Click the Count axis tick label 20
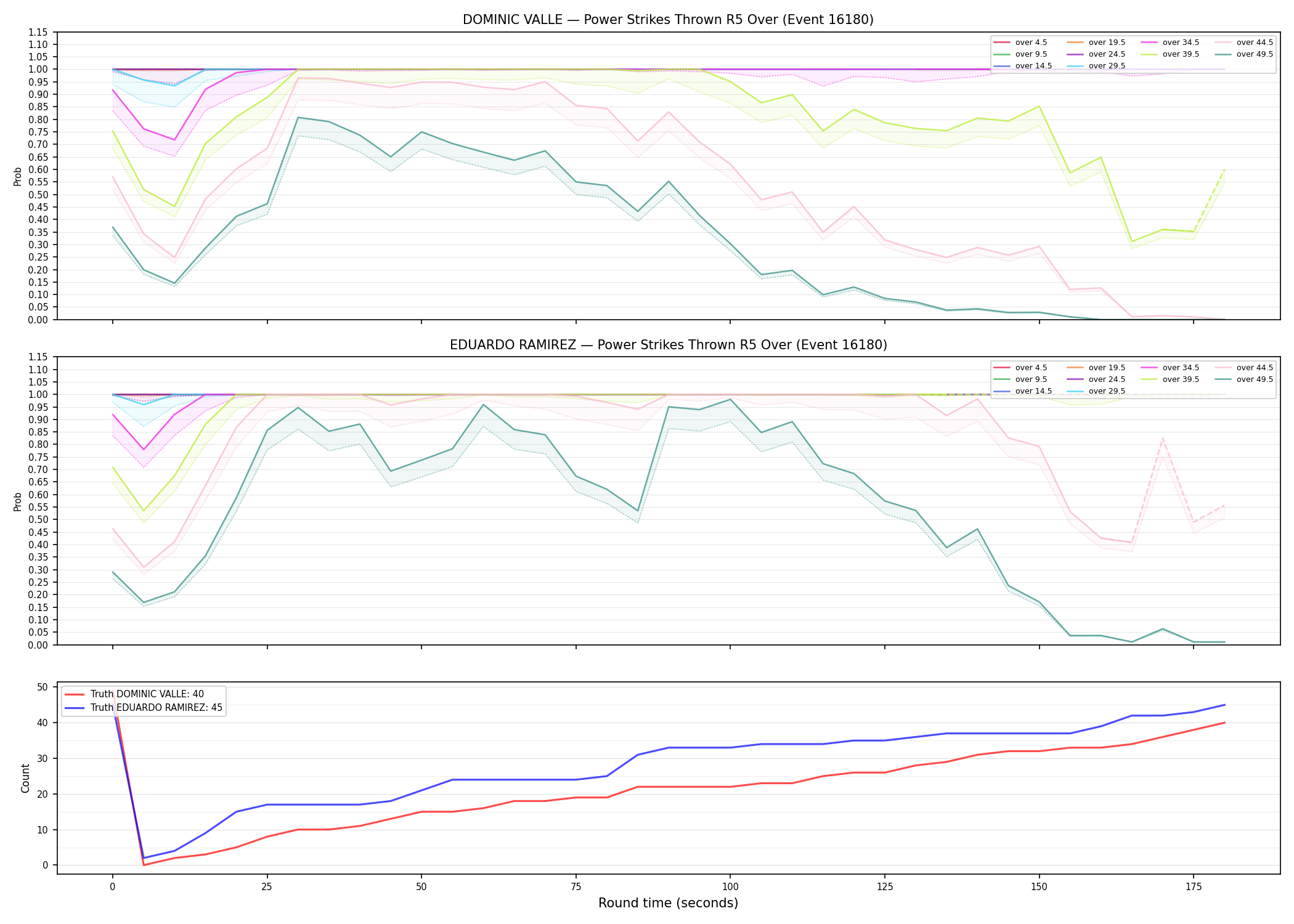 (43, 794)
